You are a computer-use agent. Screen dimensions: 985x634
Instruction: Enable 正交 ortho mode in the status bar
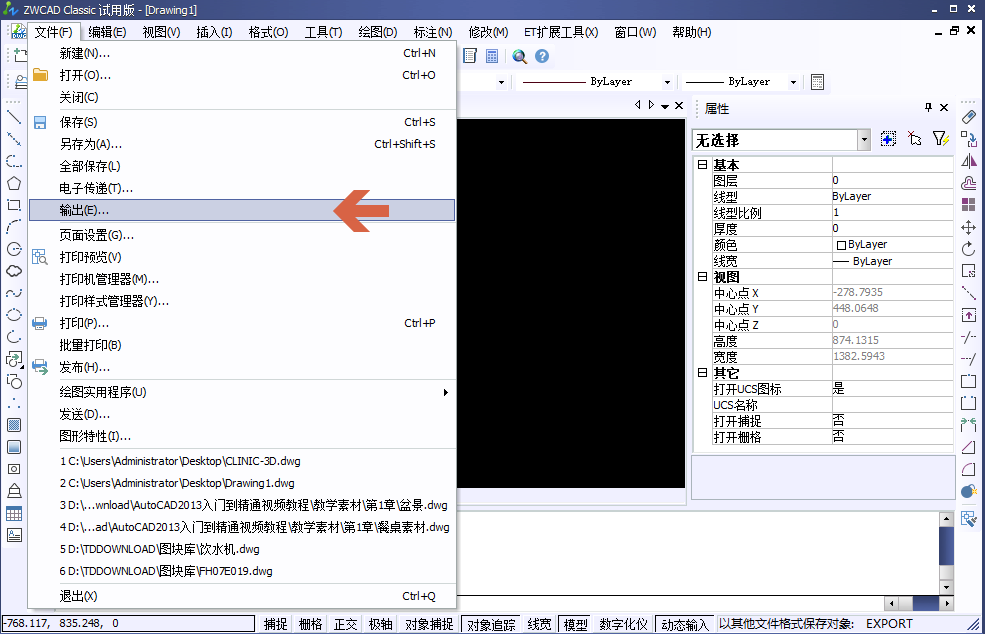[x=344, y=623]
